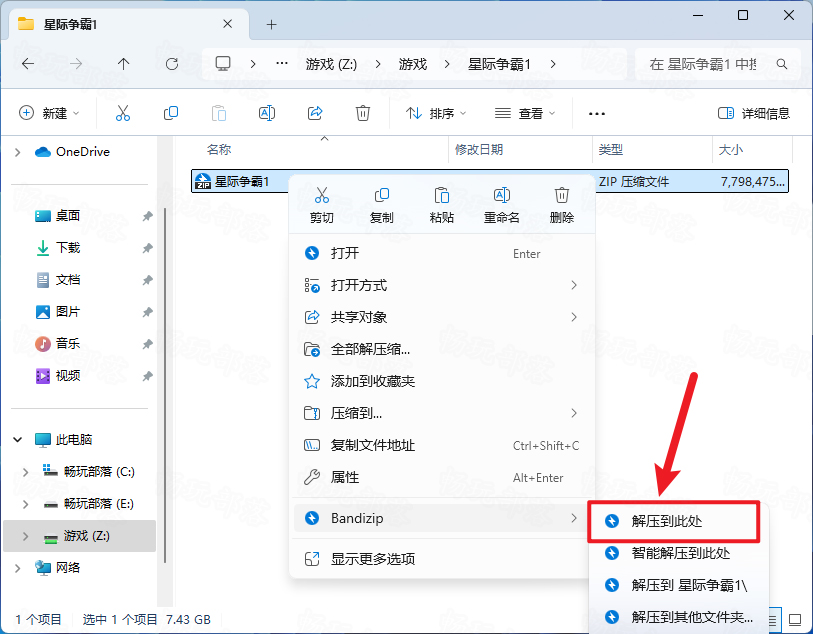This screenshot has height=634, width=813.
Task: Click the PC monitor icon in the address bar
Action: tap(223, 64)
